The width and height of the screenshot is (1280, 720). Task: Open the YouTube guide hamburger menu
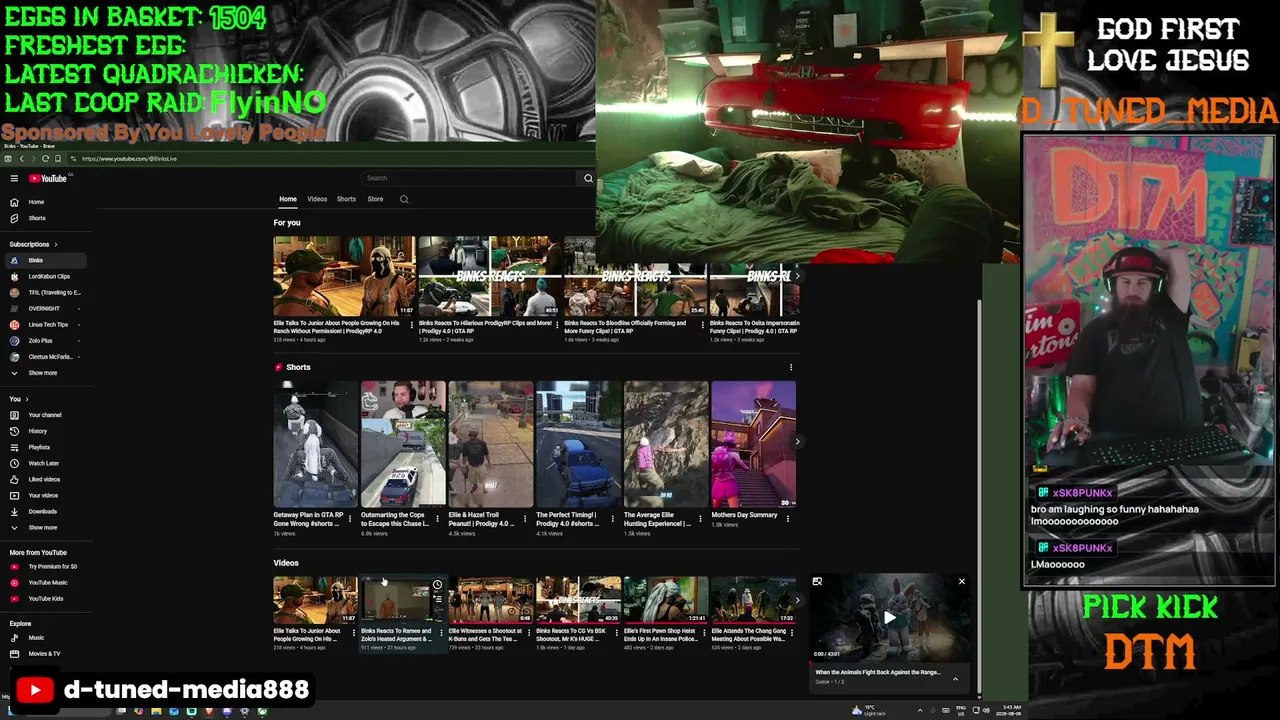point(14,178)
